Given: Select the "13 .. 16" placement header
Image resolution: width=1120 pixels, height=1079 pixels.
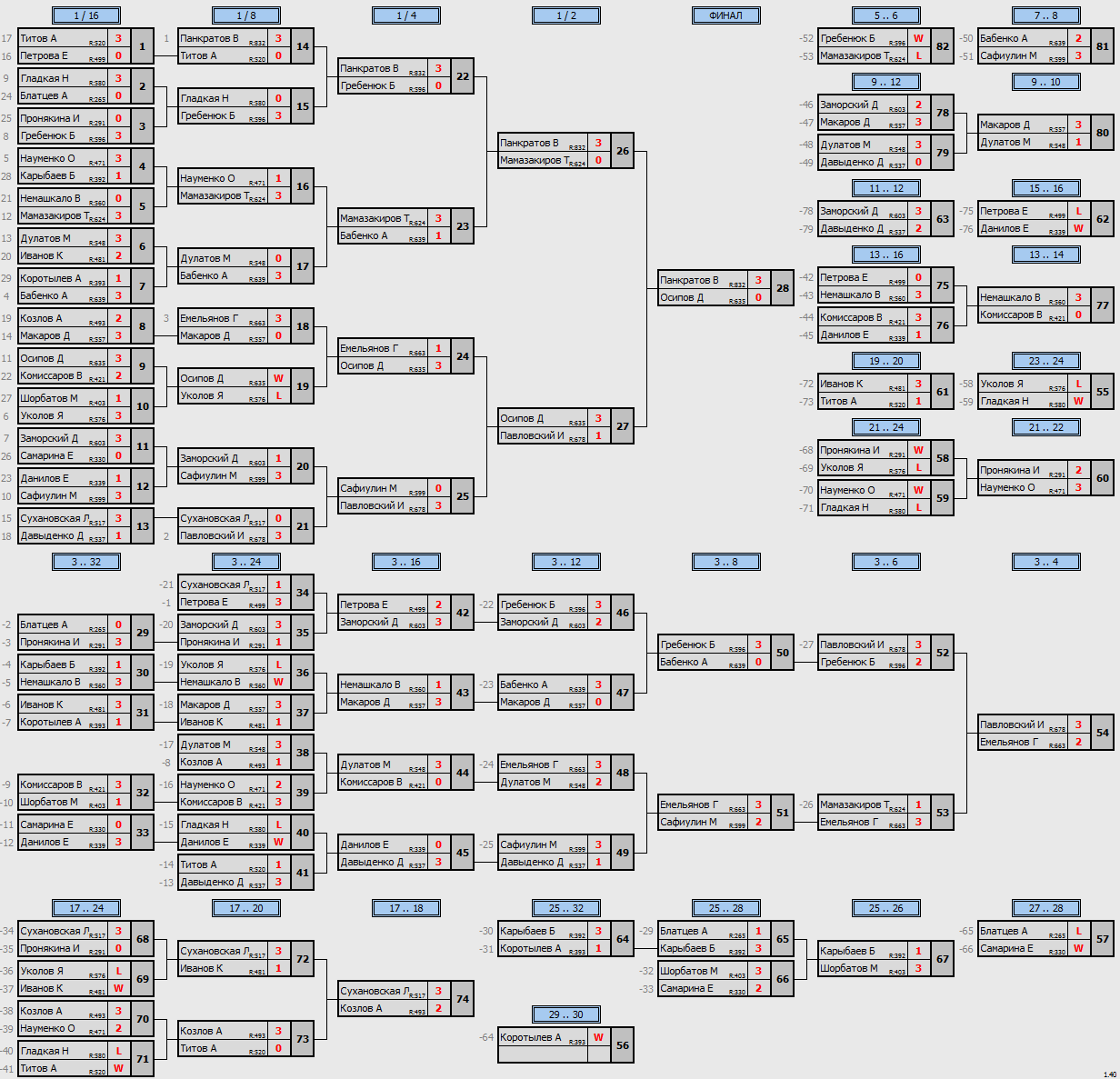Looking at the screenshot, I should click(x=886, y=255).
